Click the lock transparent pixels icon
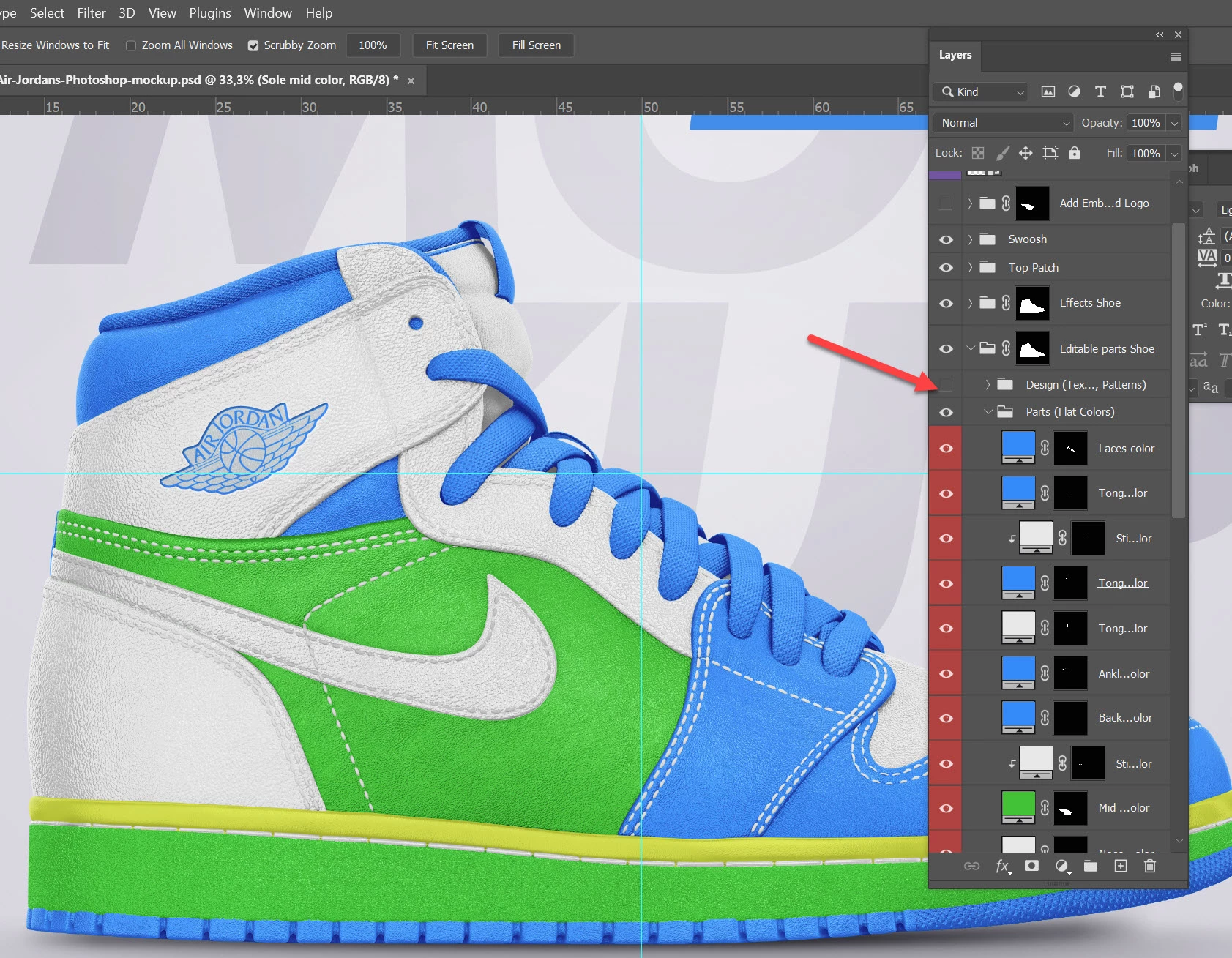 pos(978,153)
